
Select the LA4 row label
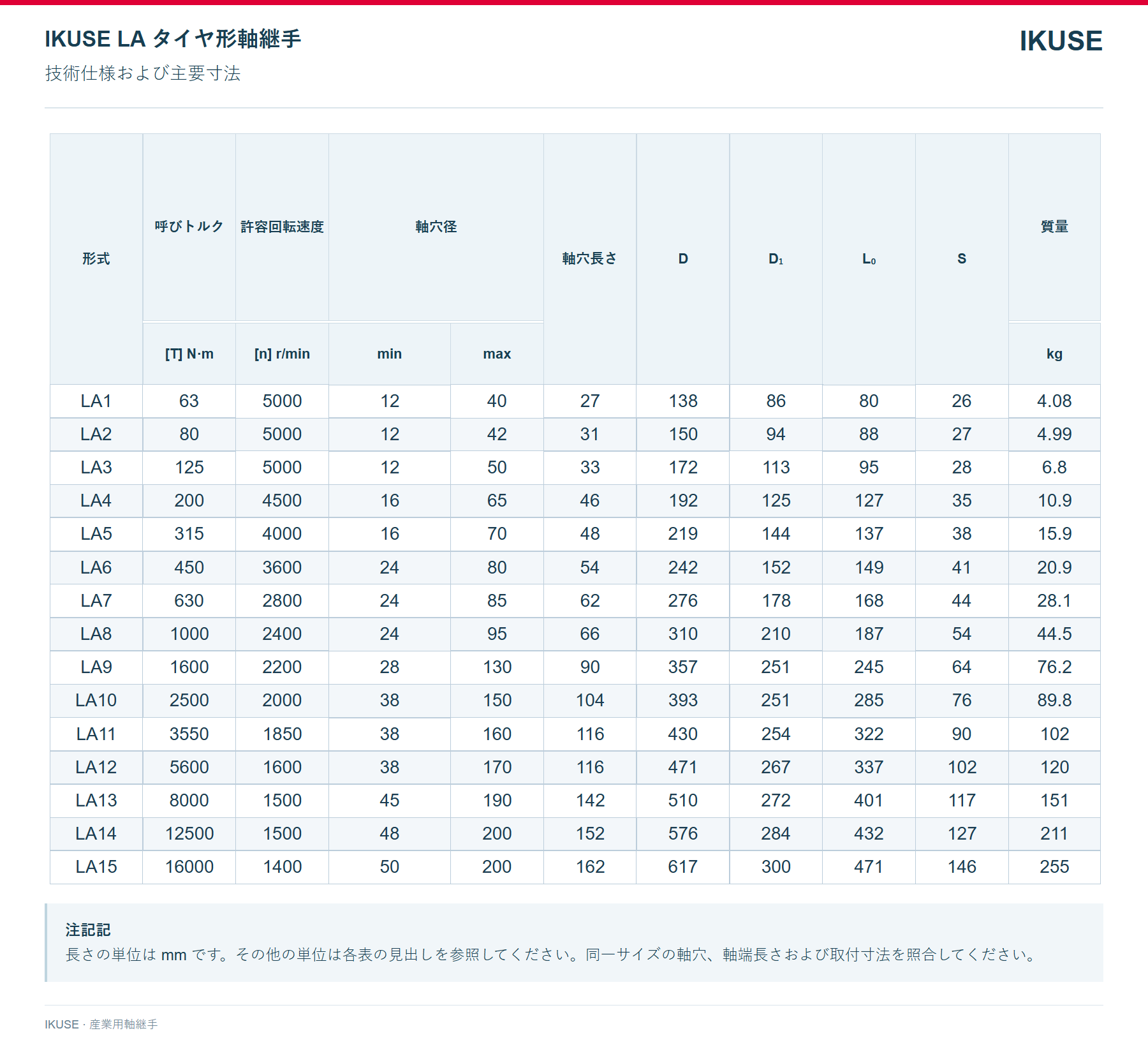(96, 500)
